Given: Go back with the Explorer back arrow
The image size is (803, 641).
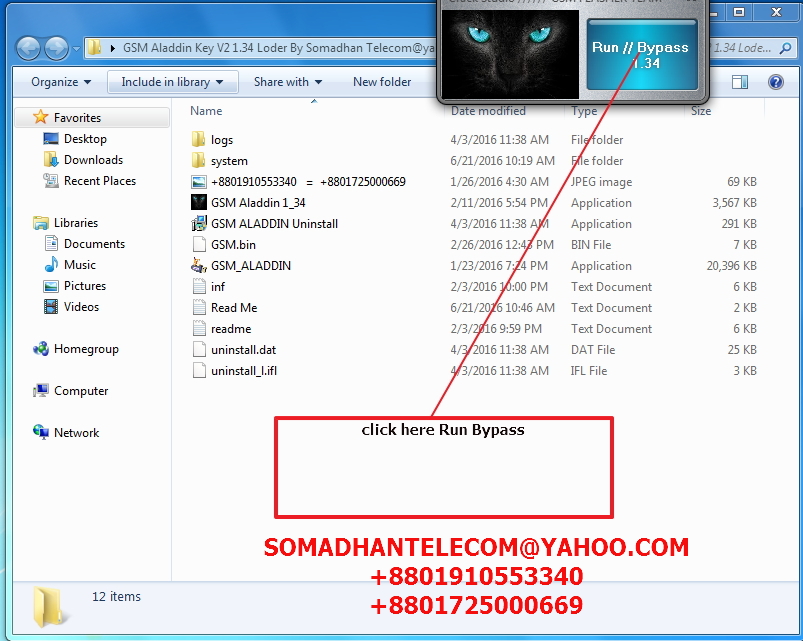Looking at the screenshot, I should pos(28,49).
